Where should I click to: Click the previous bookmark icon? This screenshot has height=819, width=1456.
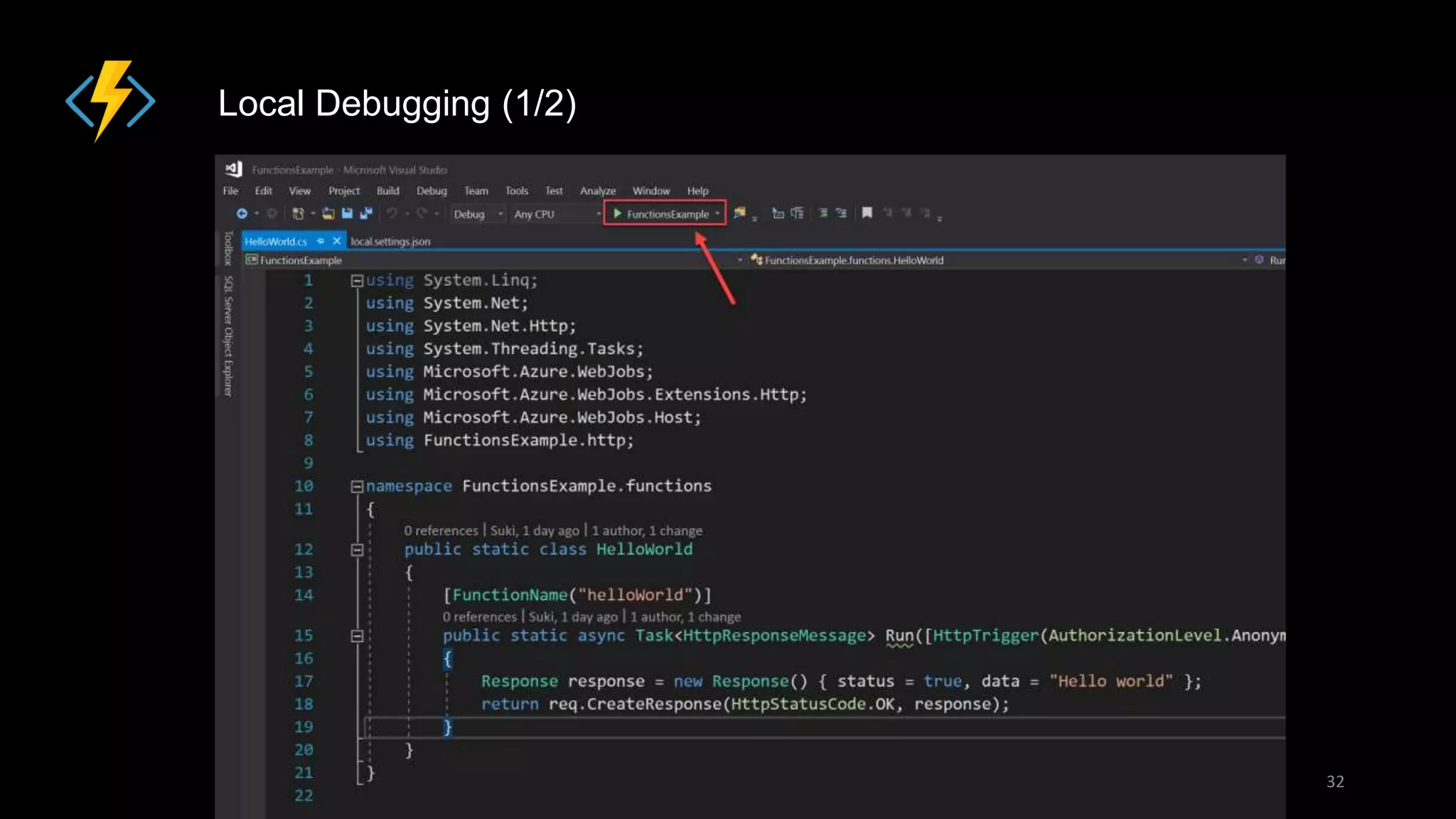tap(887, 213)
